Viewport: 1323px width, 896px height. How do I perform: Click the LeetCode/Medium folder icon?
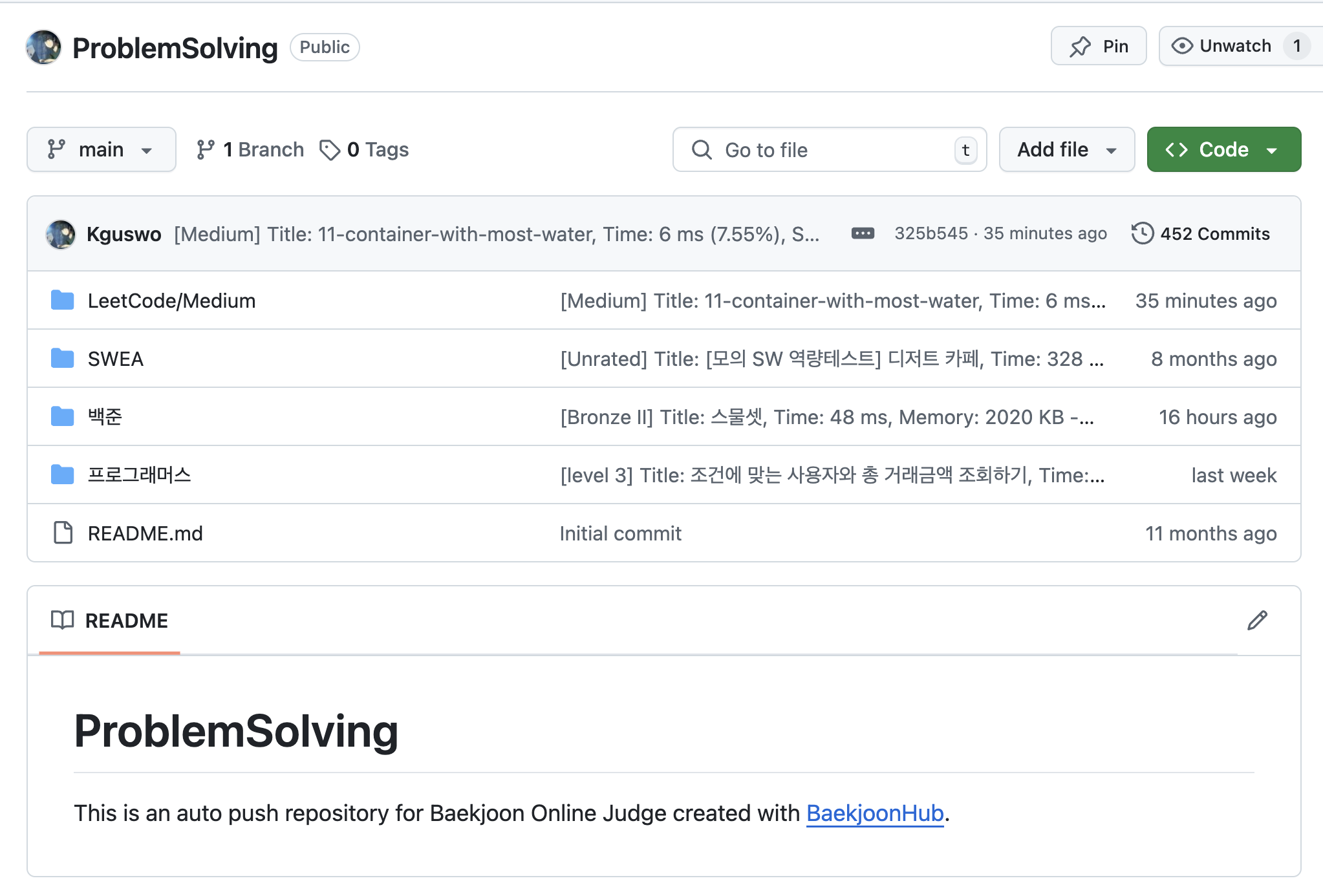[x=63, y=301]
